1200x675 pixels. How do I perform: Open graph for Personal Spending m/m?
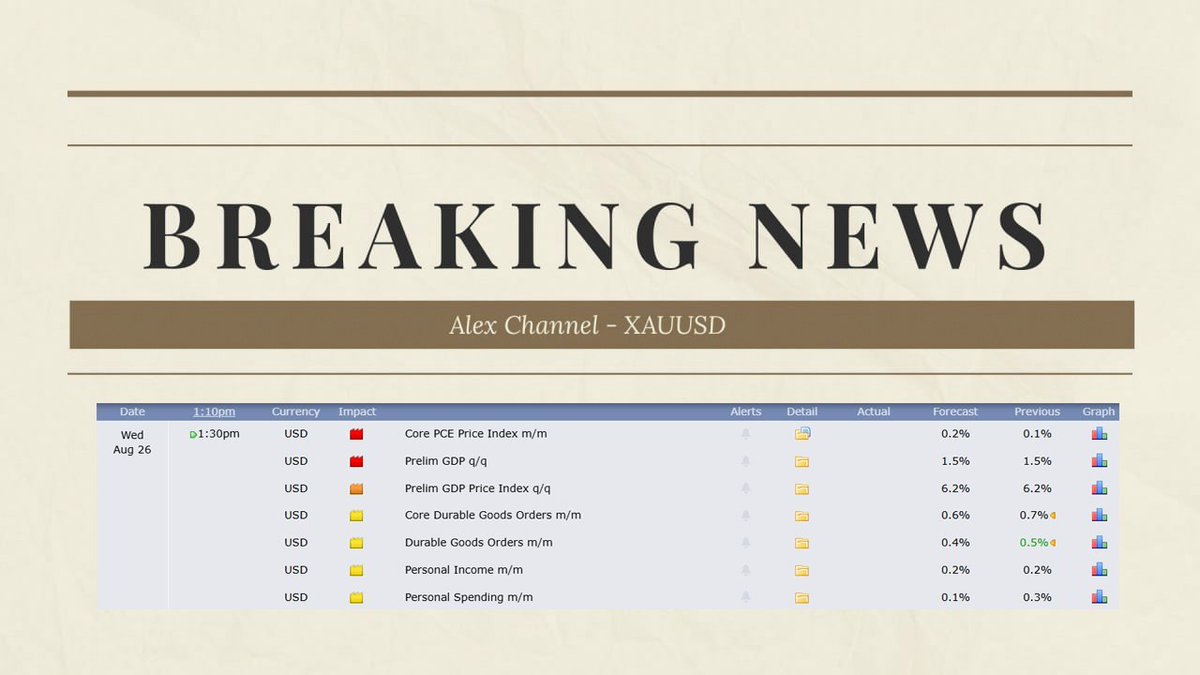1099,597
